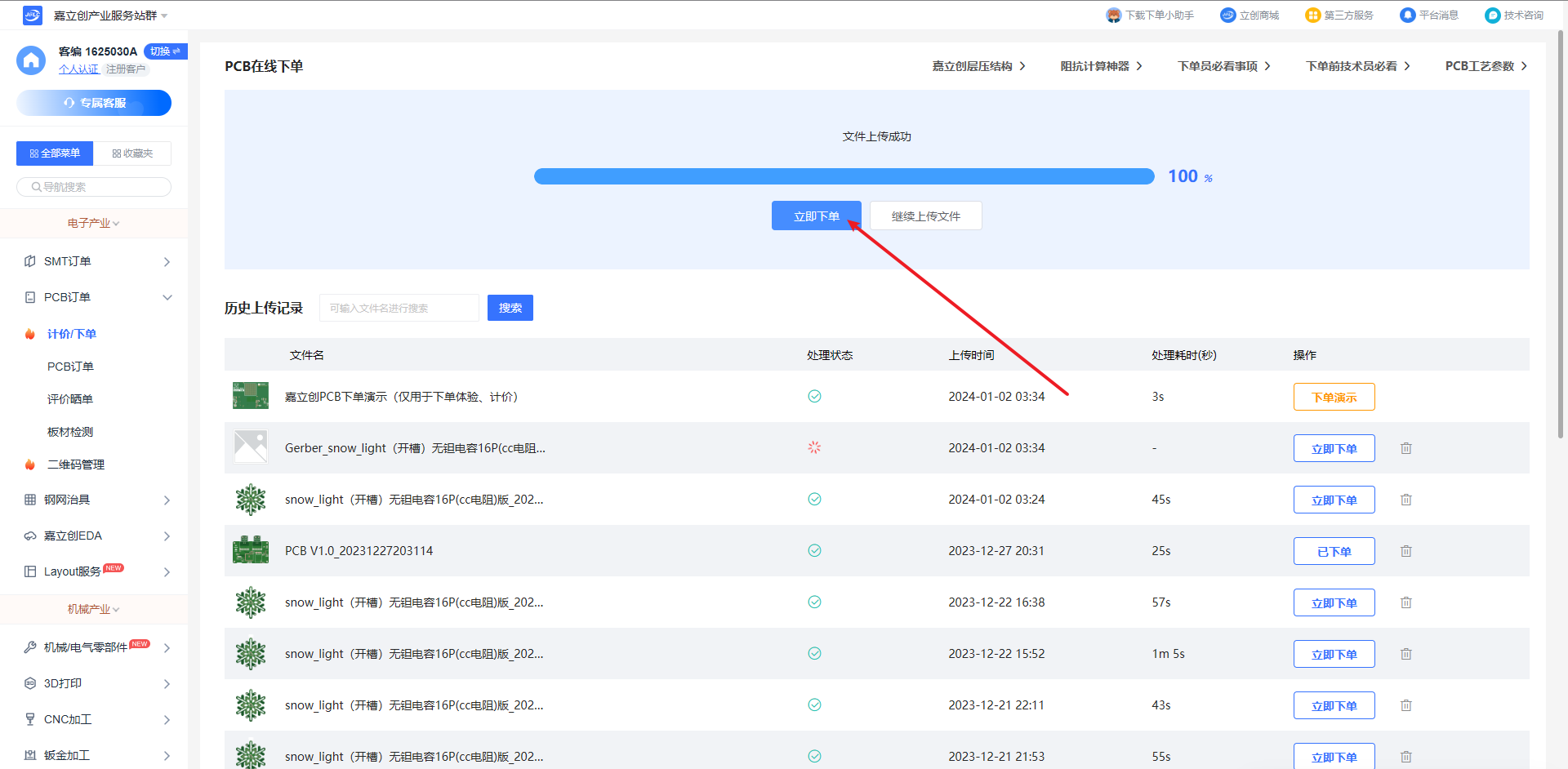Select 板材检测 in the sidebar
The image size is (1568, 769).
pos(70,432)
